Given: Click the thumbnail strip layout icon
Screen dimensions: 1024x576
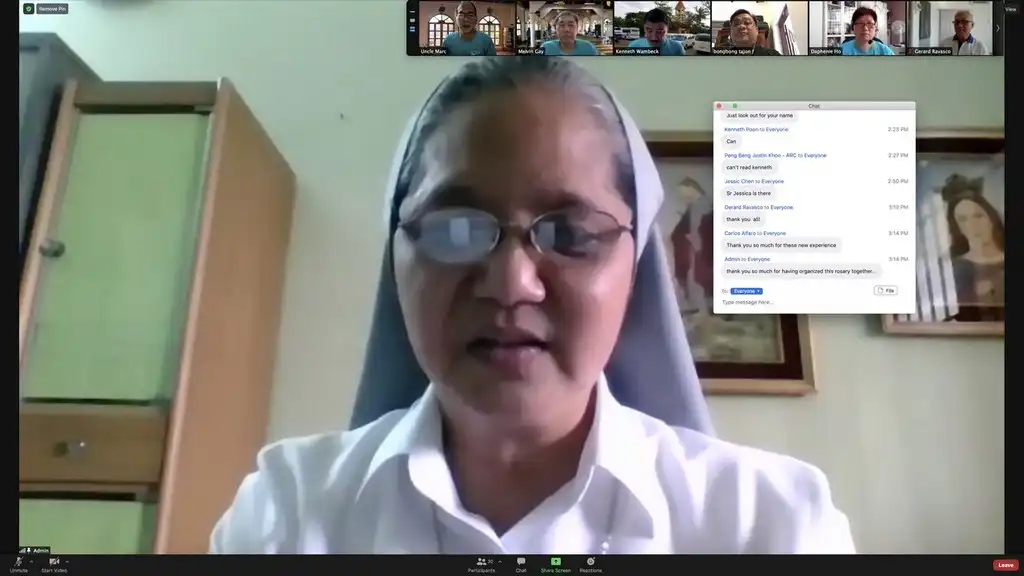Looking at the screenshot, I should (x=412, y=29).
